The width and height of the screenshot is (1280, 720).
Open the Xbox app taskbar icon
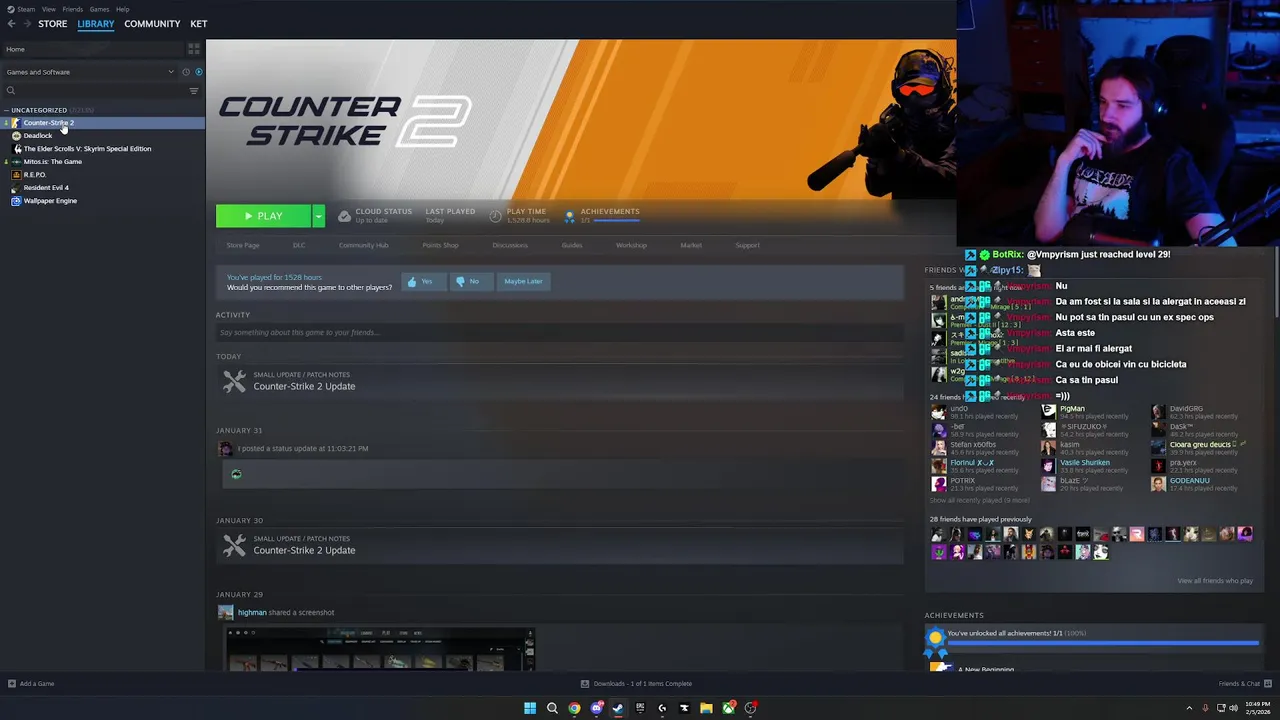[x=728, y=708]
